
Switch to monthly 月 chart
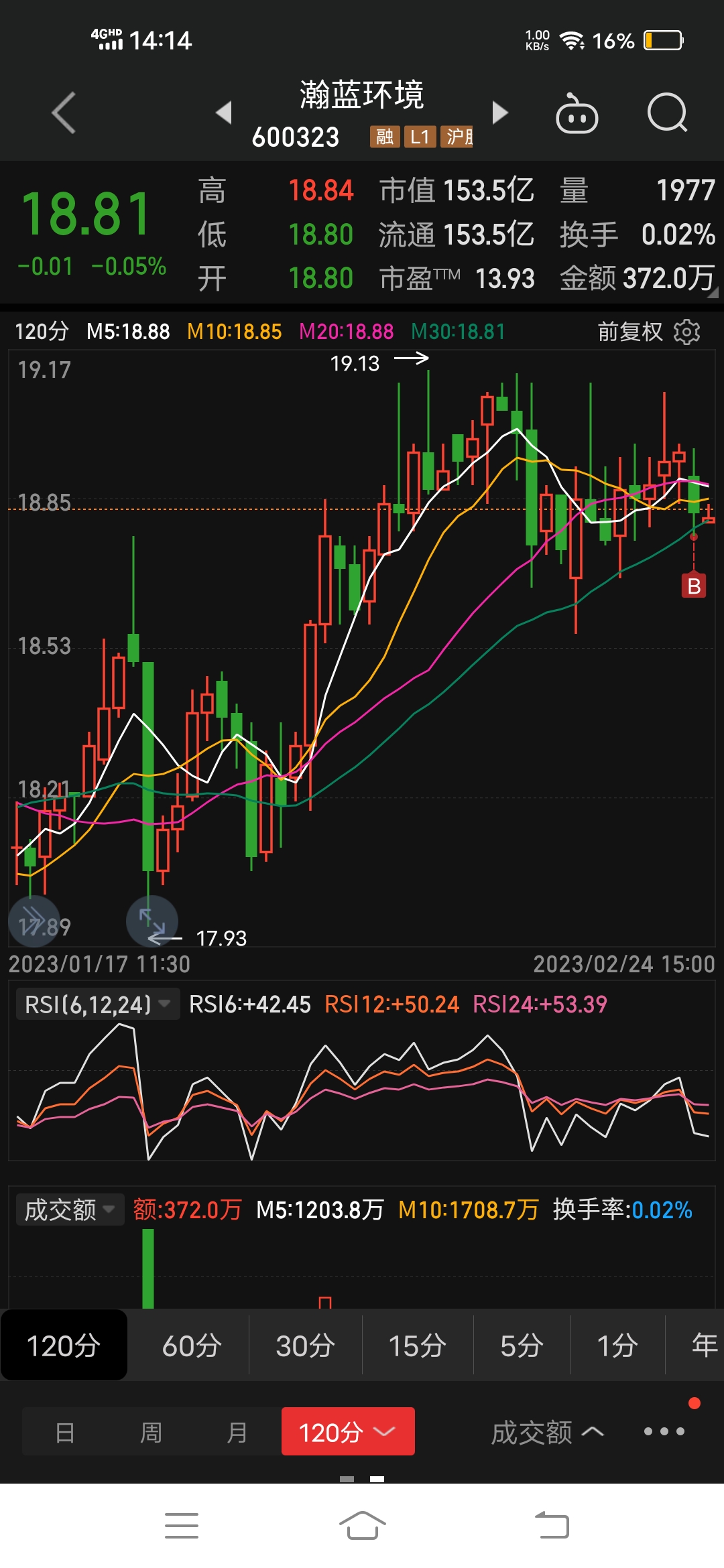click(x=237, y=1433)
